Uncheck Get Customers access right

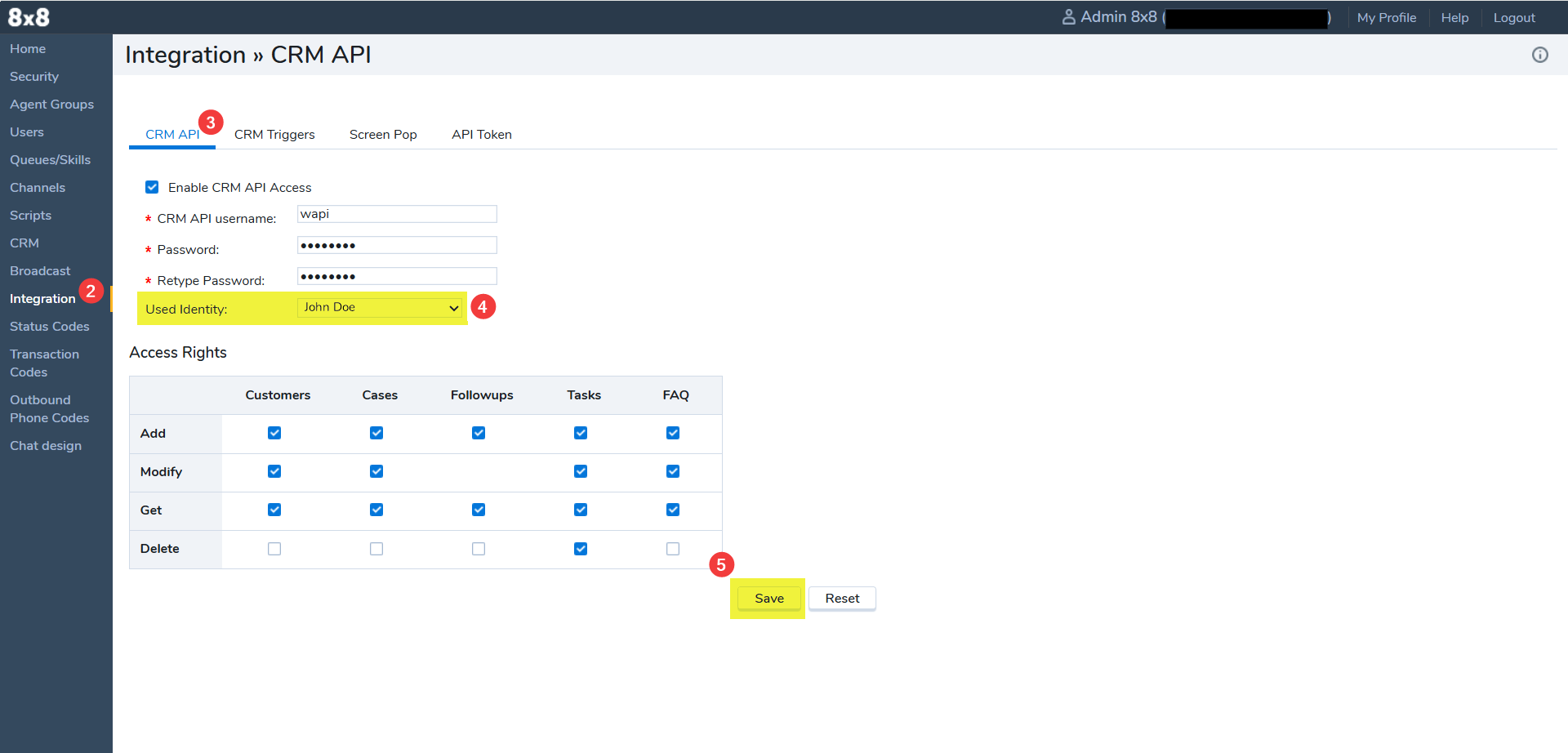(274, 510)
